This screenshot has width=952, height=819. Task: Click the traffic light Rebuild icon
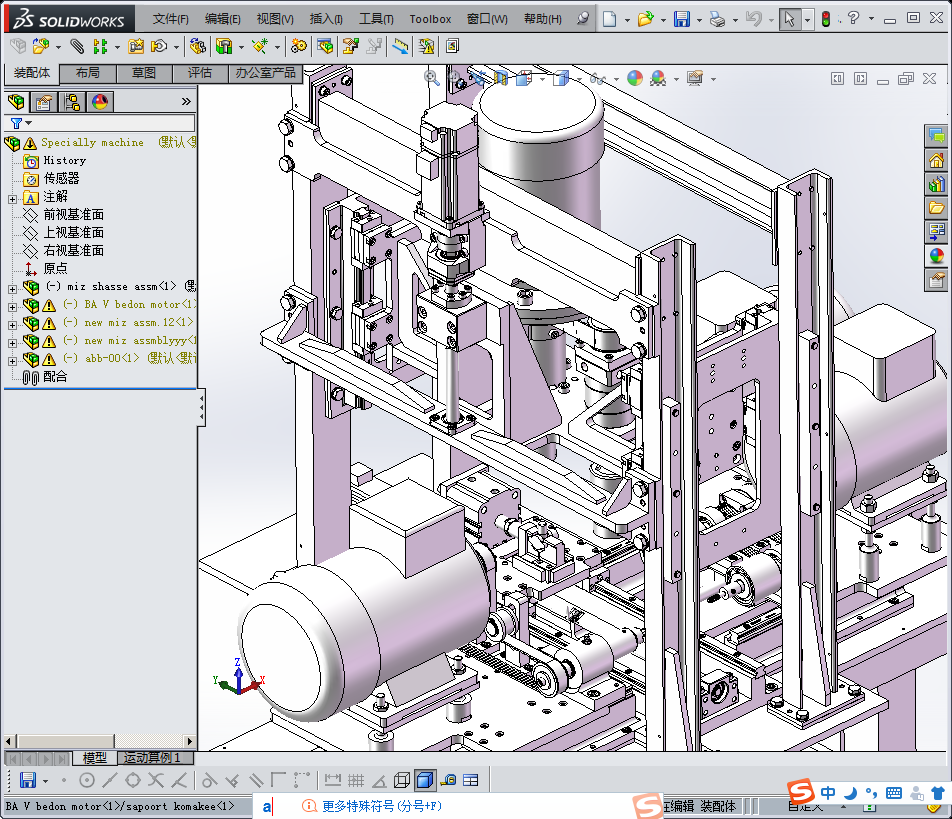(x=826, y=19)
